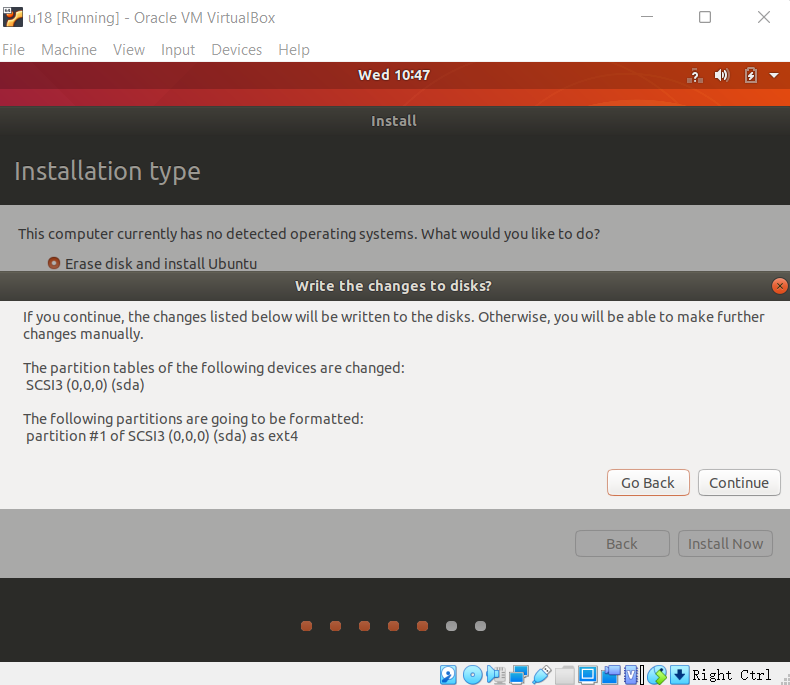
Task: Click the Go Back button
Action: click(x=648, y=483)
